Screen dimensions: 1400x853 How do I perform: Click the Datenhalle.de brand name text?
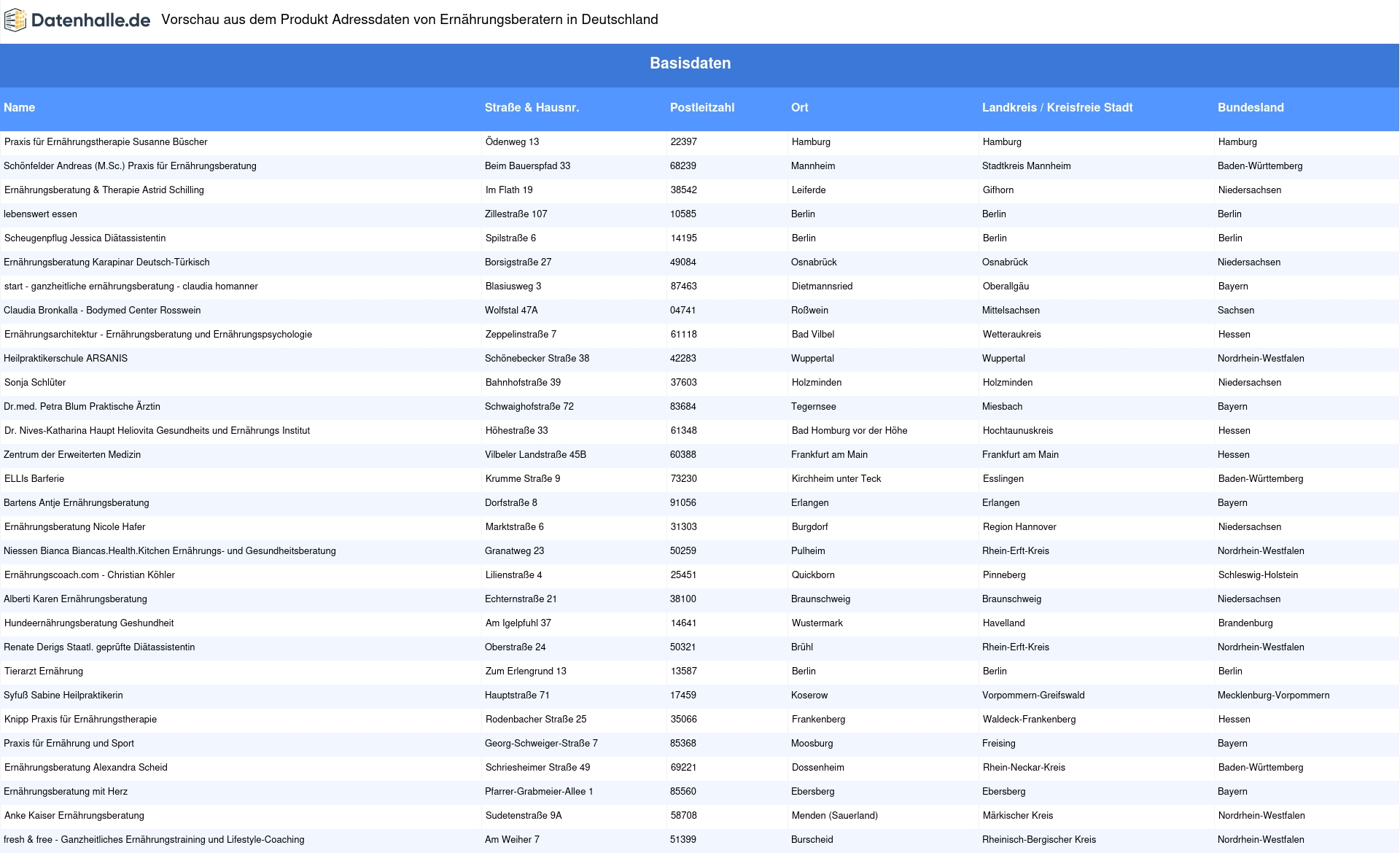point(90,20)
